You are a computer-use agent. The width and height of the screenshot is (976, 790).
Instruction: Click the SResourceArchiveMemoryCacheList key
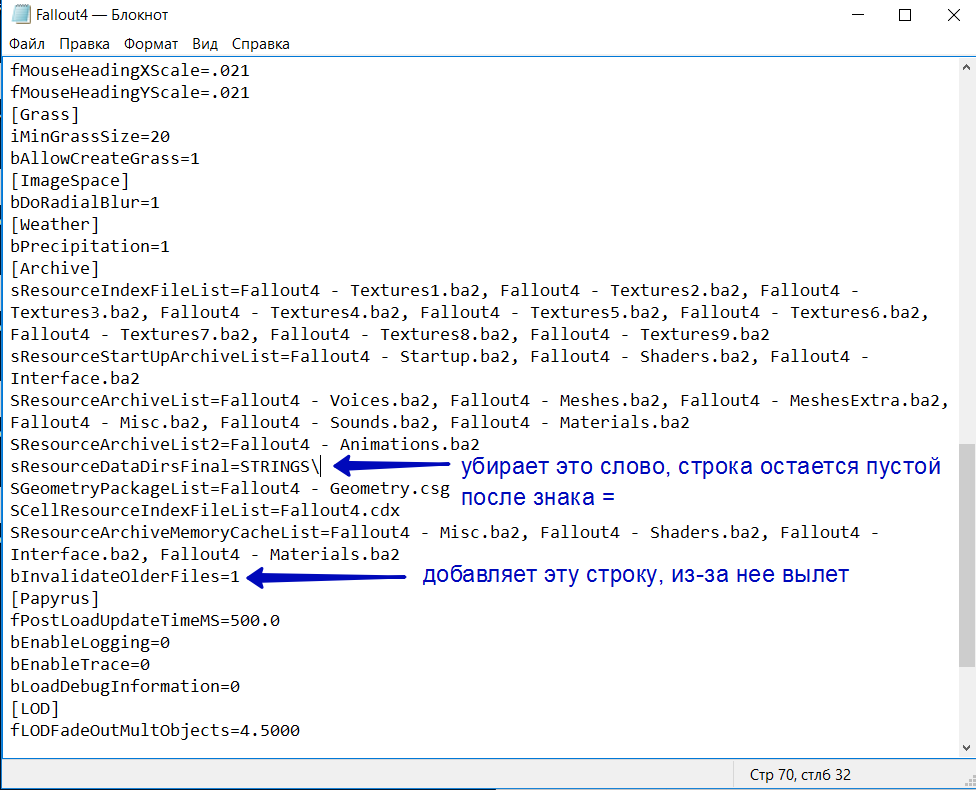(x=164, y=533)
